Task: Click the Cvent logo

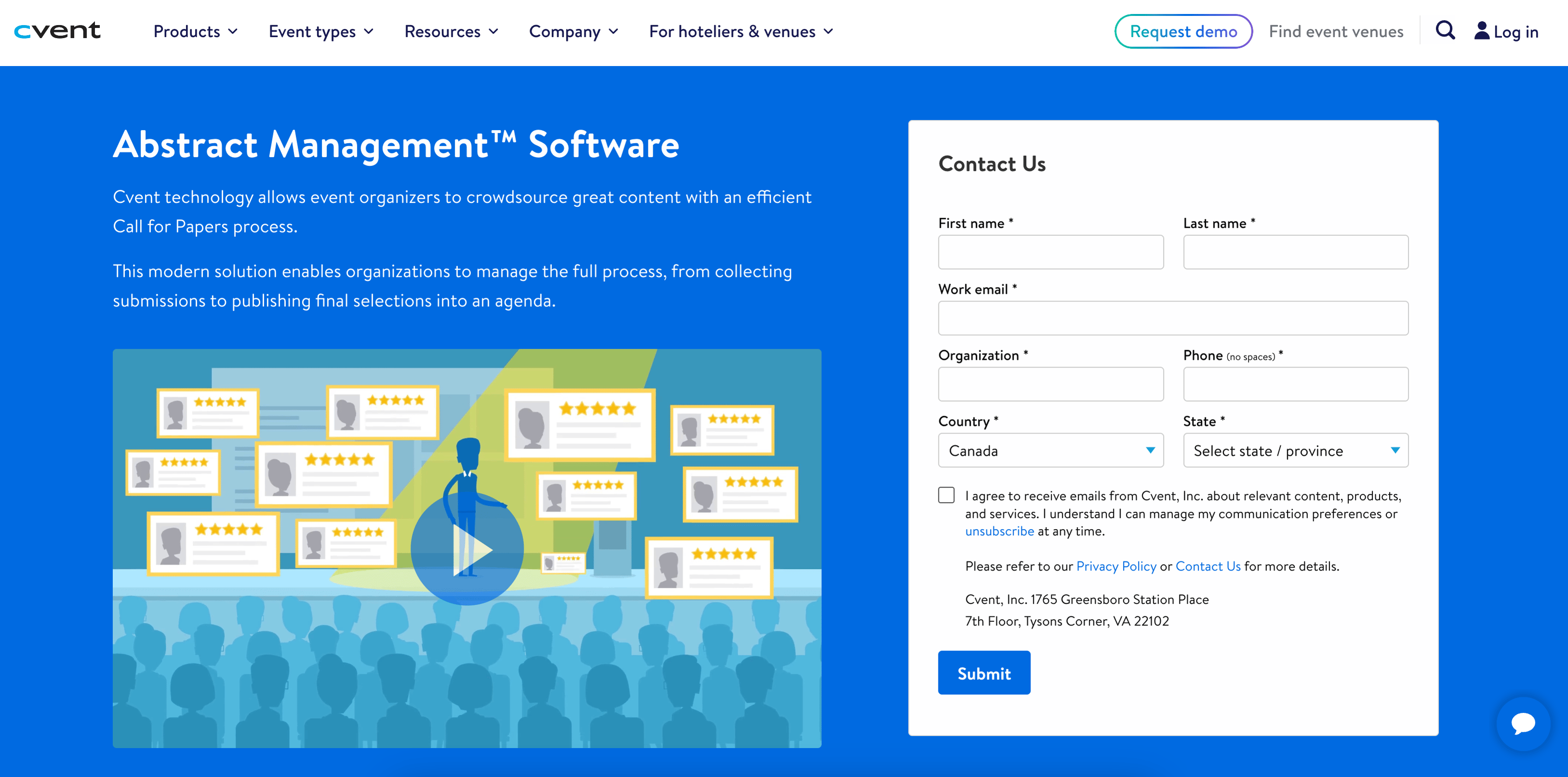Action: tap(57, 31)
